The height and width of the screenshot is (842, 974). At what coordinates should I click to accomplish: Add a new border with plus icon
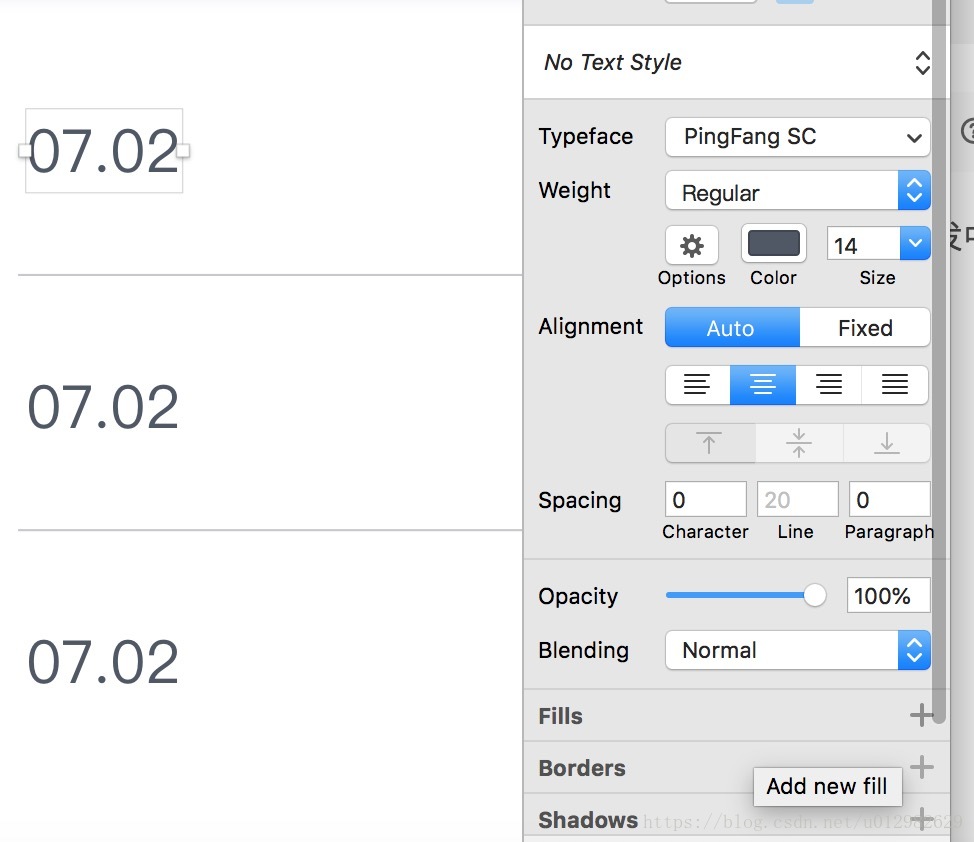[922, 767]
